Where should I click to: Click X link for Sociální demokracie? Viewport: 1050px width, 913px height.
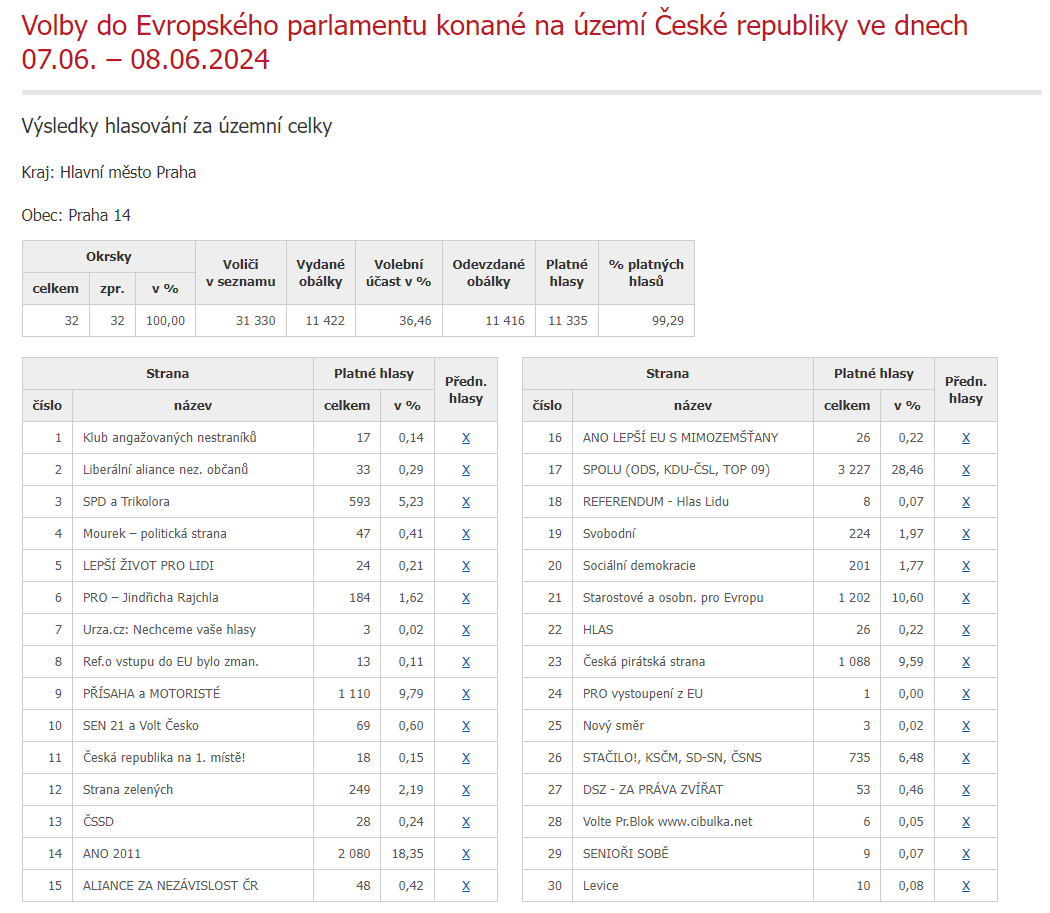[x=966, y=565]
